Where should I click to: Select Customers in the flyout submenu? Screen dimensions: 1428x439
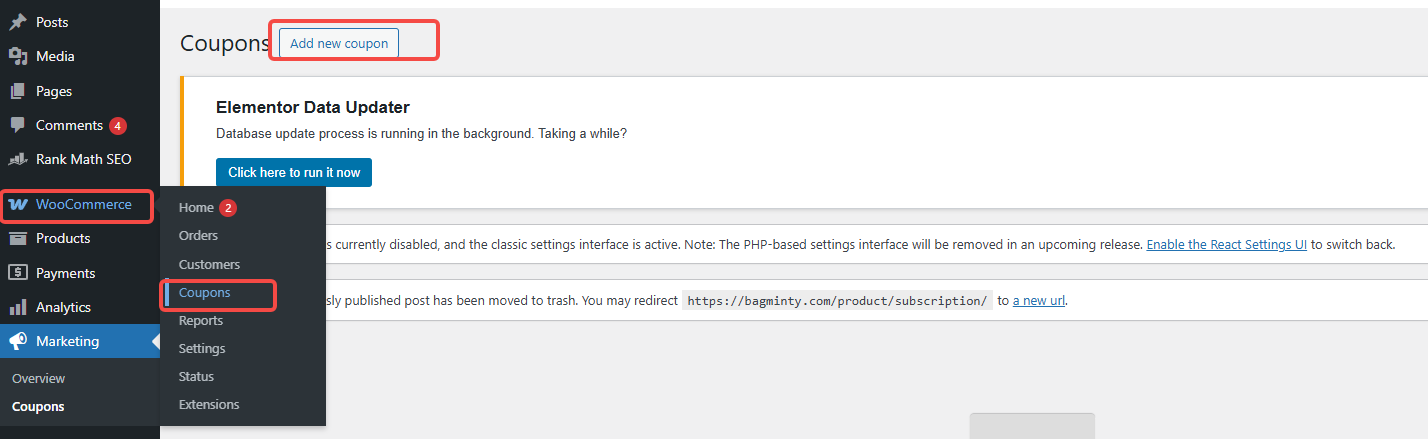pos(209,264)
